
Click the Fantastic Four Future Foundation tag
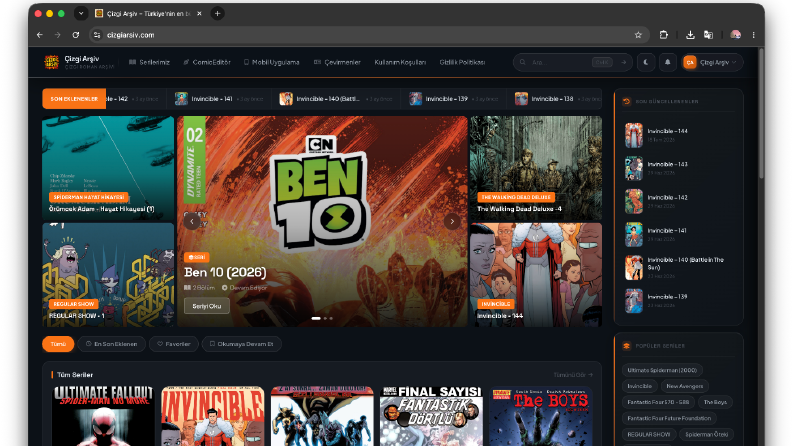point(669,418)
